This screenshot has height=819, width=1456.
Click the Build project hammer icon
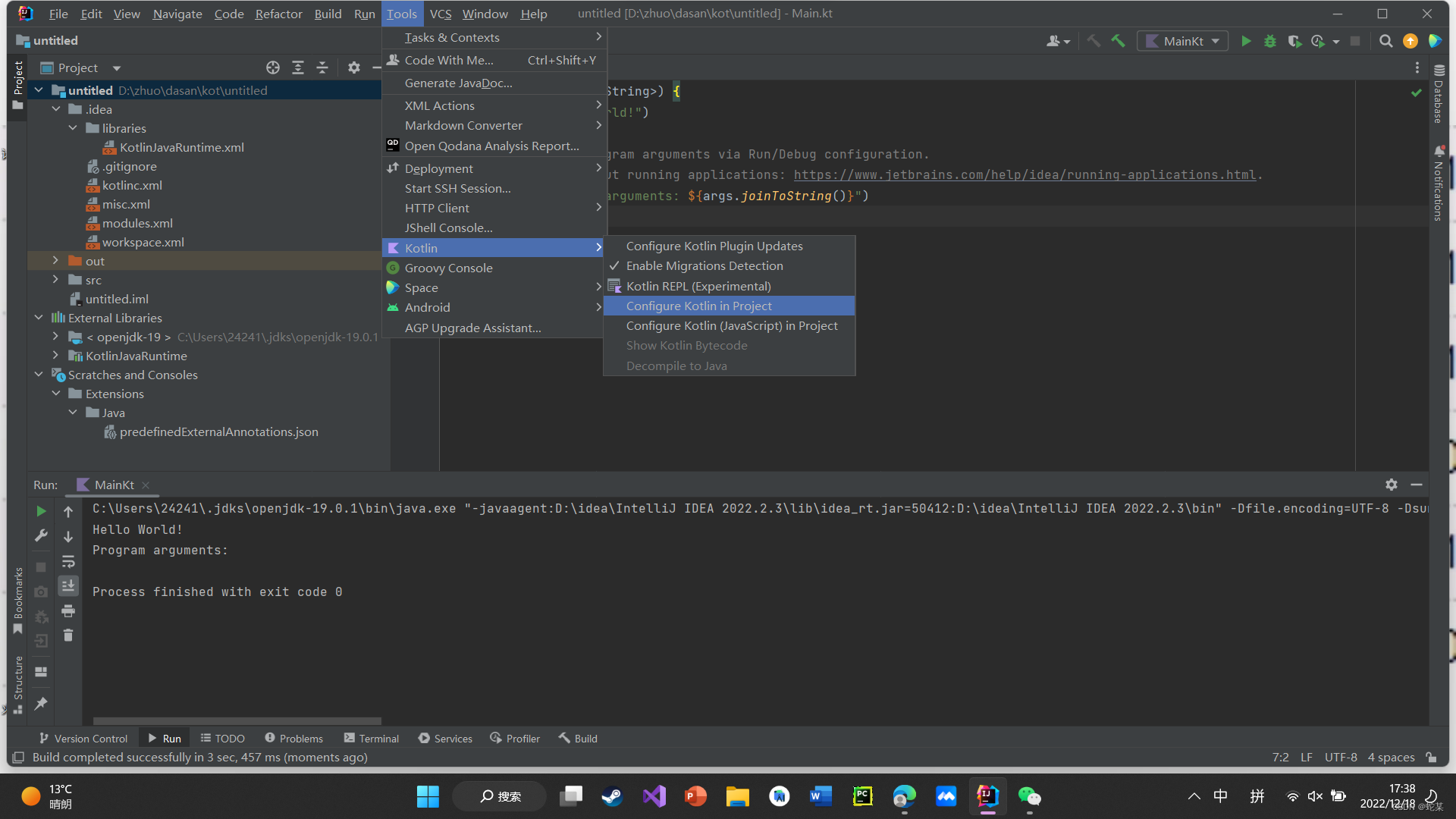1118,41
